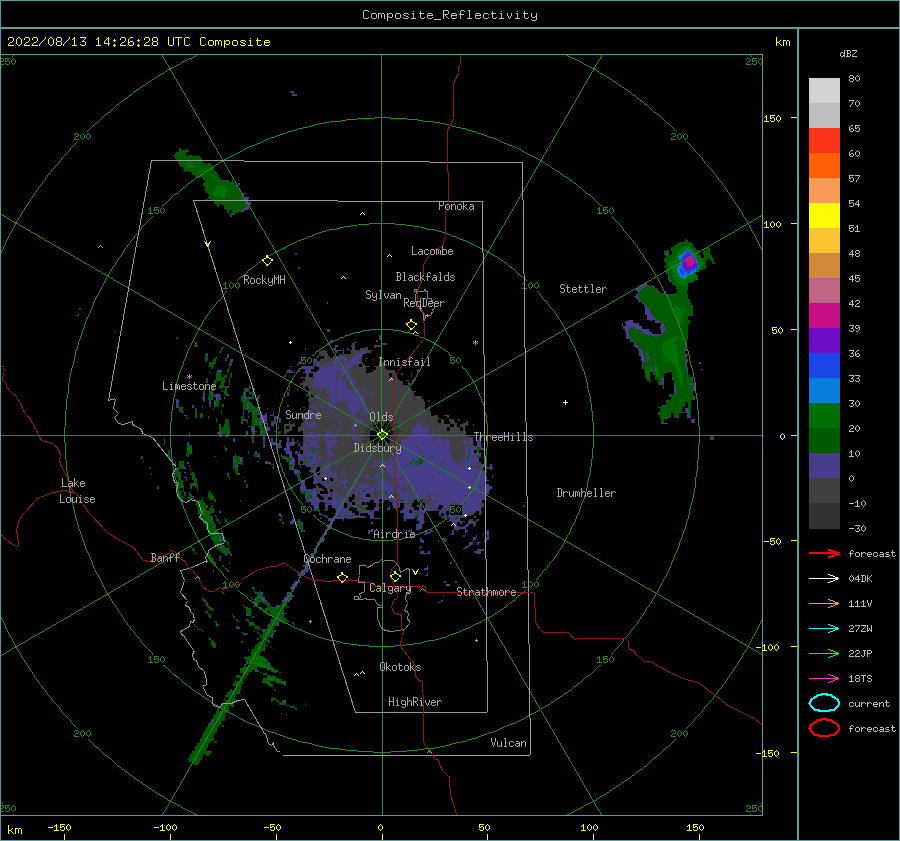This screenshot has height=841, width=900.
Task: Click the yellow diamond marker below Cochrane
Action: pyautogui.click(x=343, y=577)
